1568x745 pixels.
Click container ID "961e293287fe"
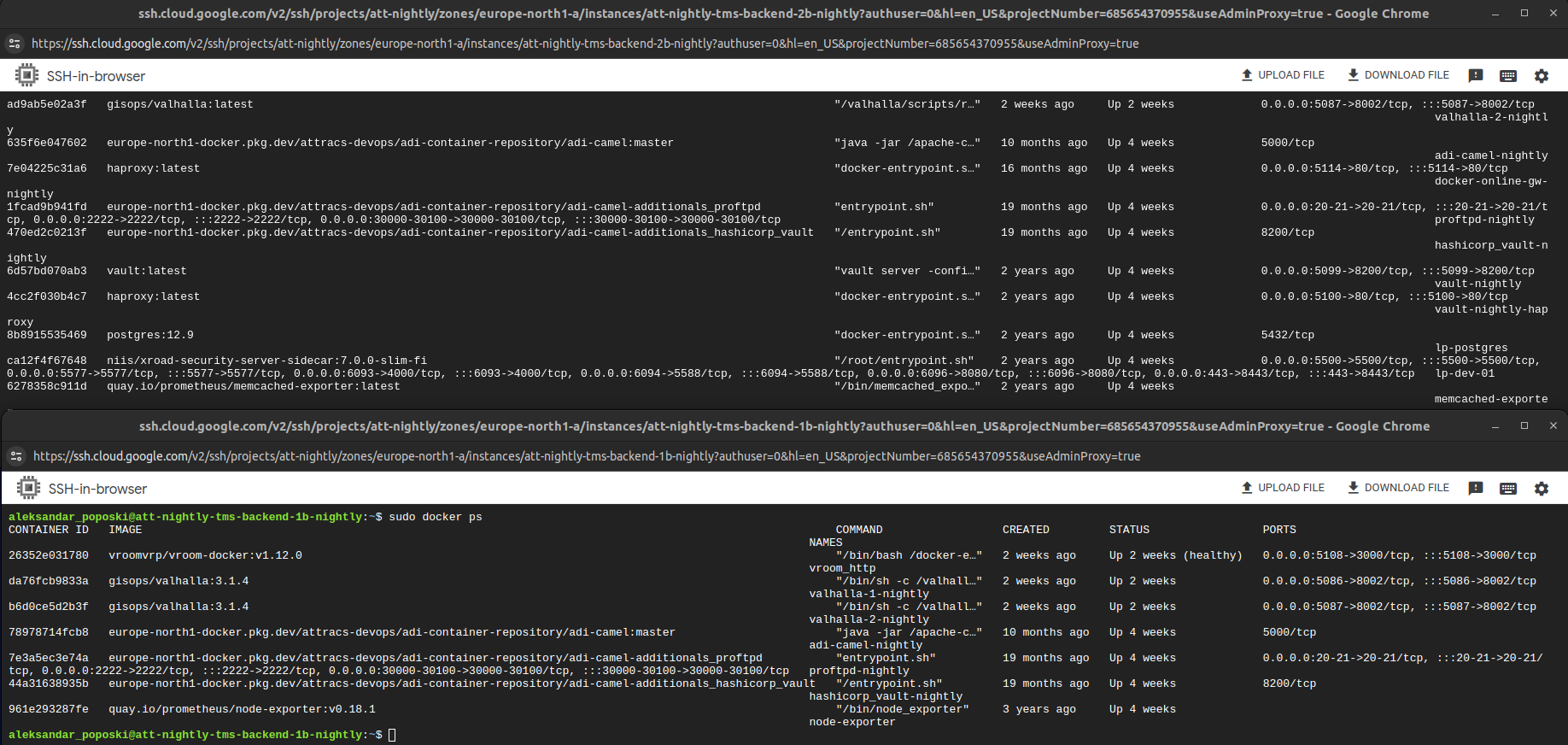click(49, 709)
